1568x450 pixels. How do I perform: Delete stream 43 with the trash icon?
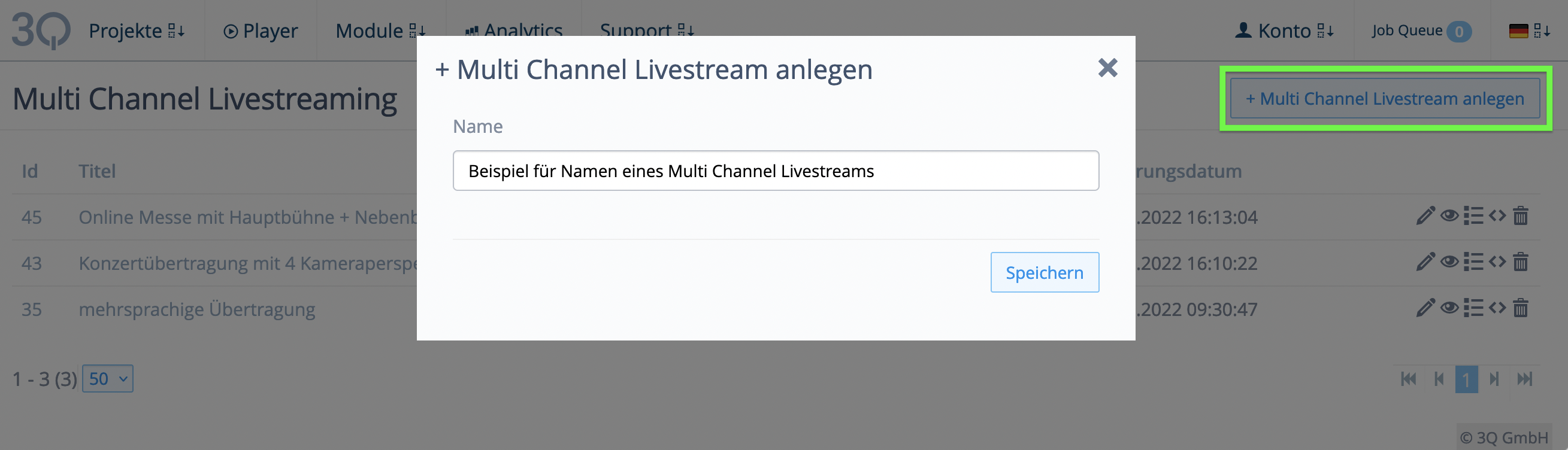[x=1521, y=262]
